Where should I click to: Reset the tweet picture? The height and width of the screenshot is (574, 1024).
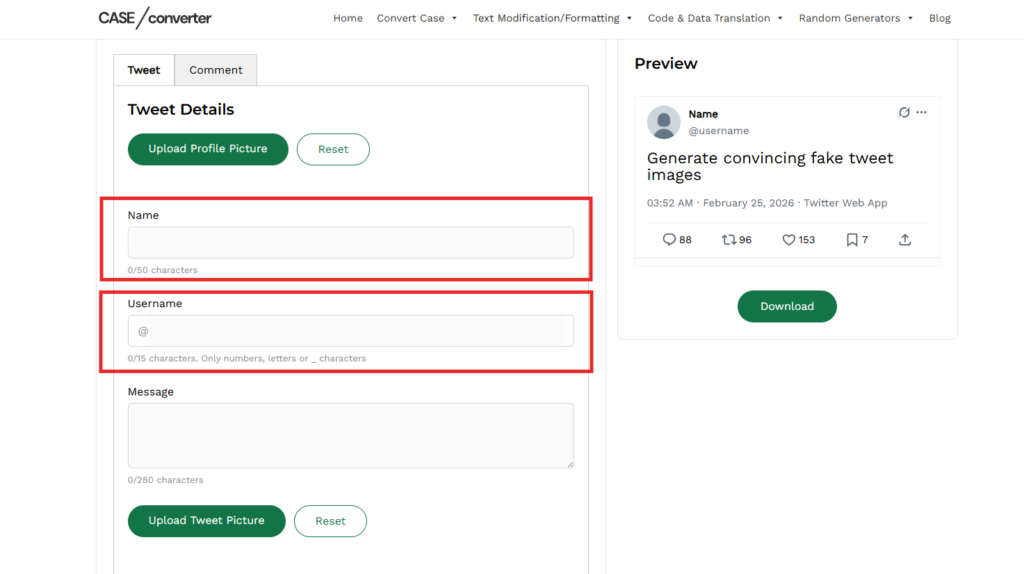330,520
